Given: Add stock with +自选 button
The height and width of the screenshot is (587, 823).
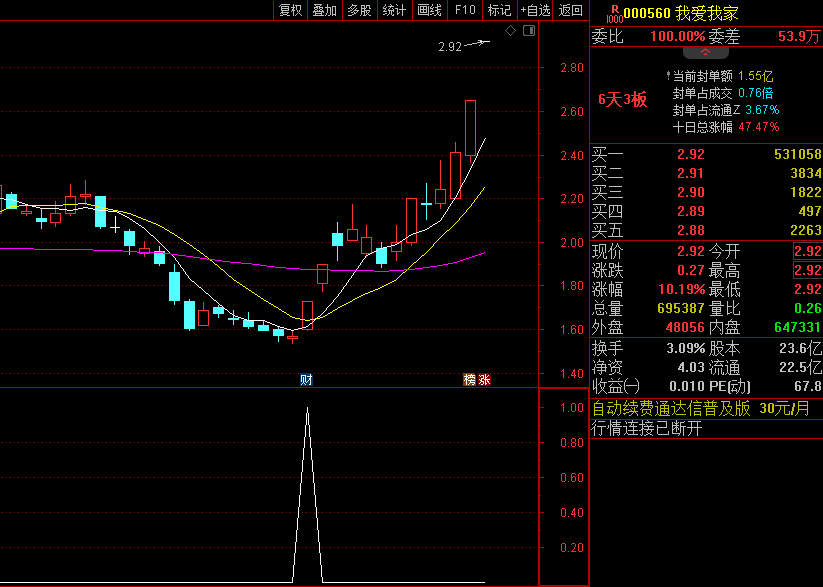Looking at the screenshot, I should point(535,10).
